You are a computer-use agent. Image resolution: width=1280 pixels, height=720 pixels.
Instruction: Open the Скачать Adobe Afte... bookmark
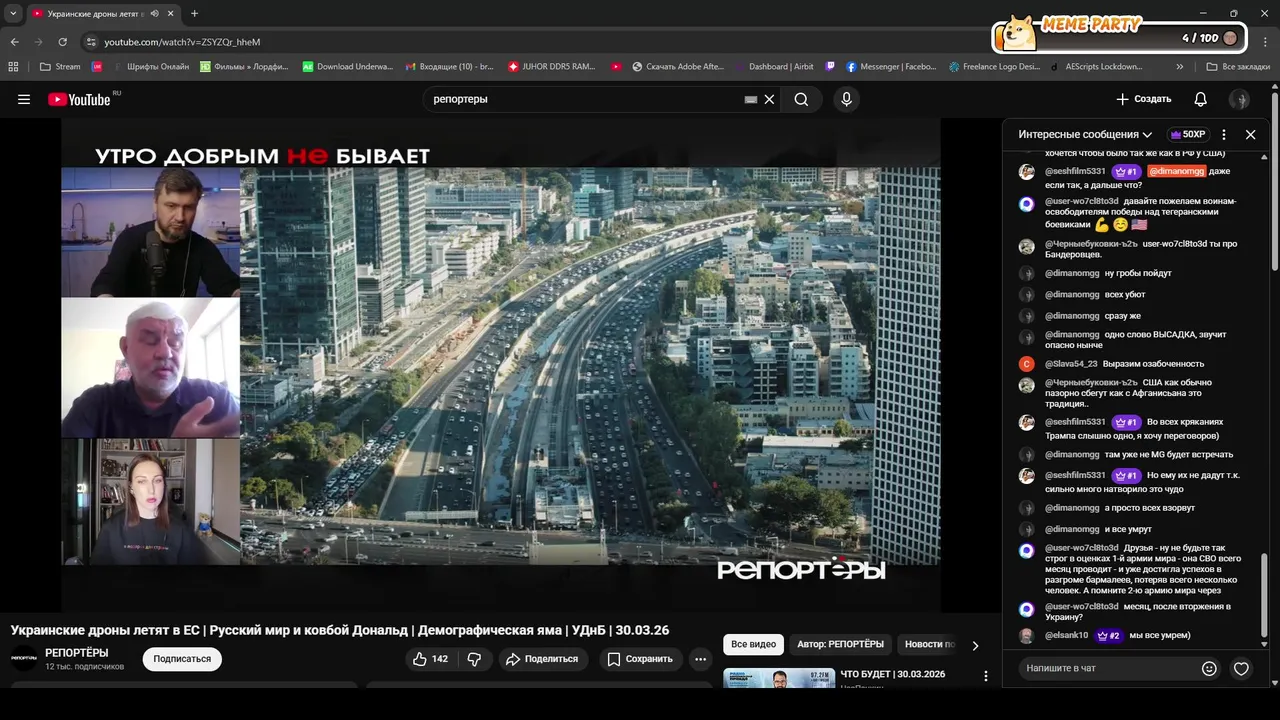click(678, 66)
